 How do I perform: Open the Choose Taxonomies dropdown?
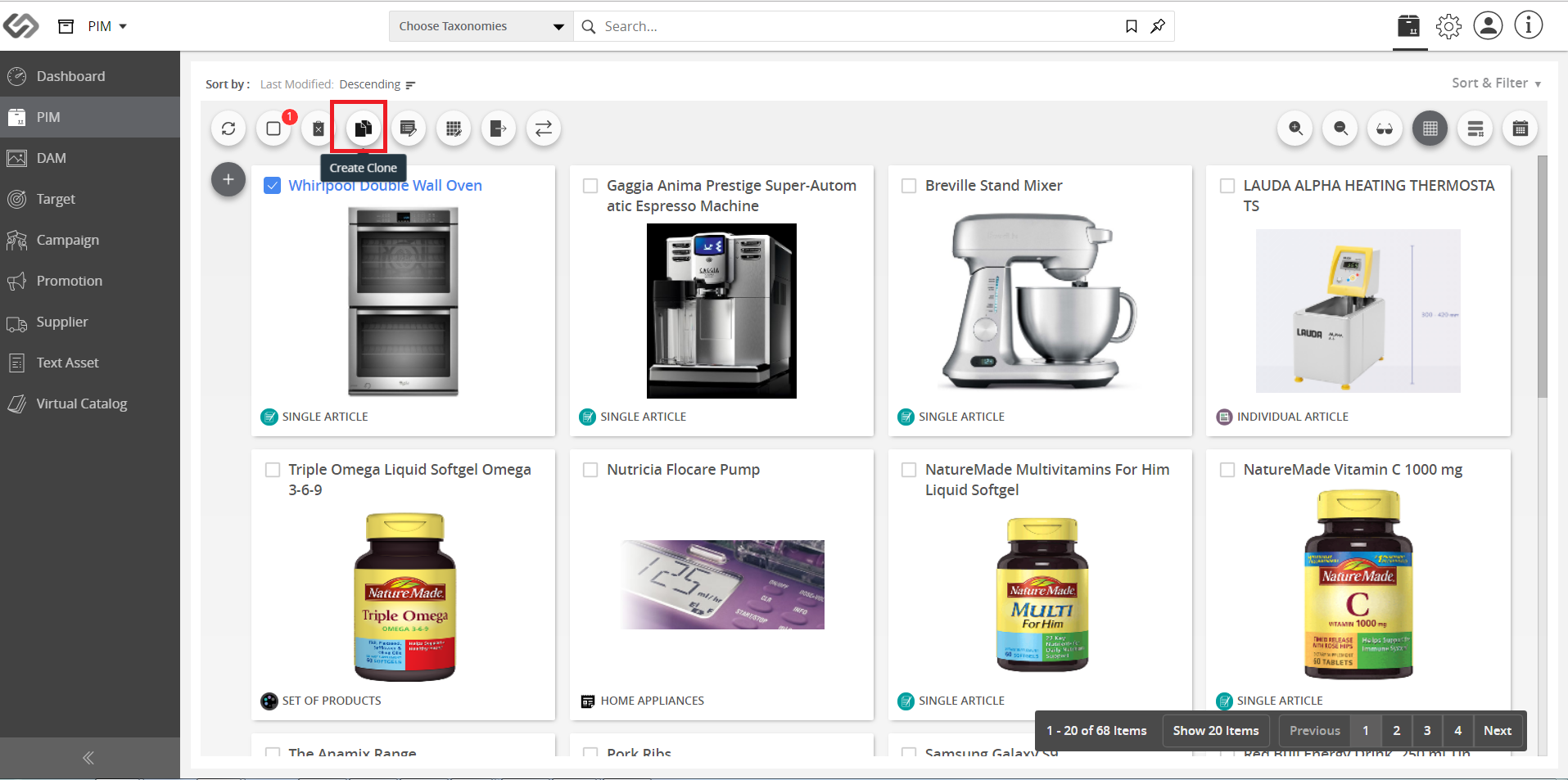[481, 26]
